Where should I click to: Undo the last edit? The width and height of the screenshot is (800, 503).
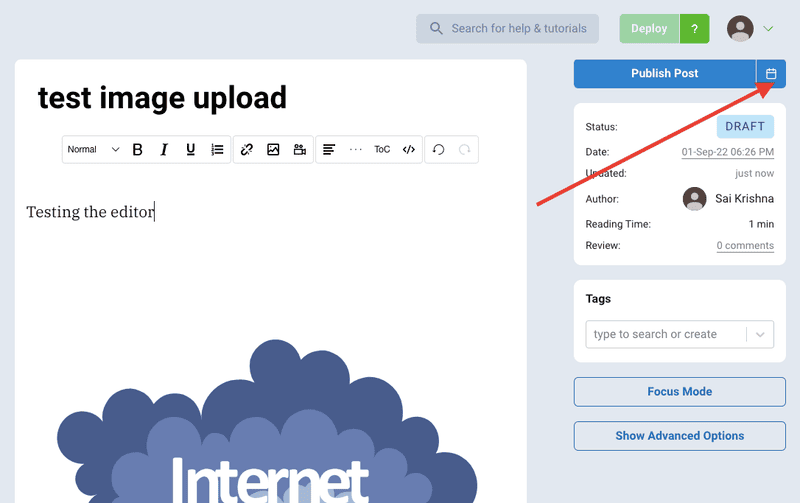coord(438,150)
